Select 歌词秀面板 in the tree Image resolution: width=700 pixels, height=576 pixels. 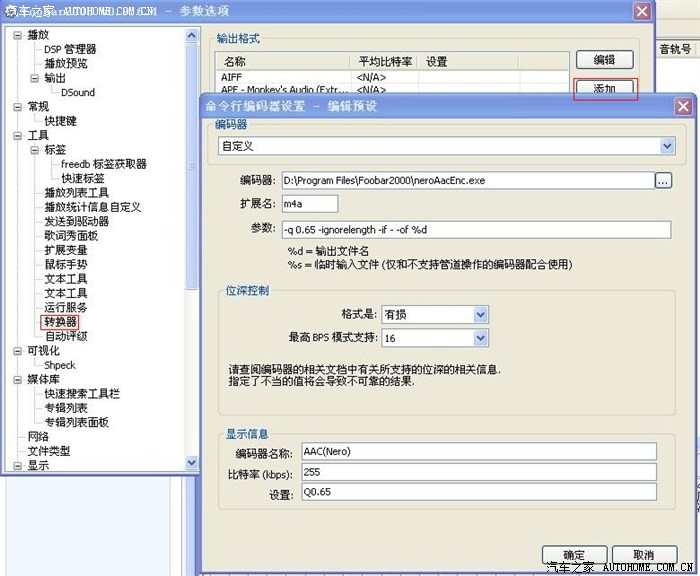pos(71,236)
